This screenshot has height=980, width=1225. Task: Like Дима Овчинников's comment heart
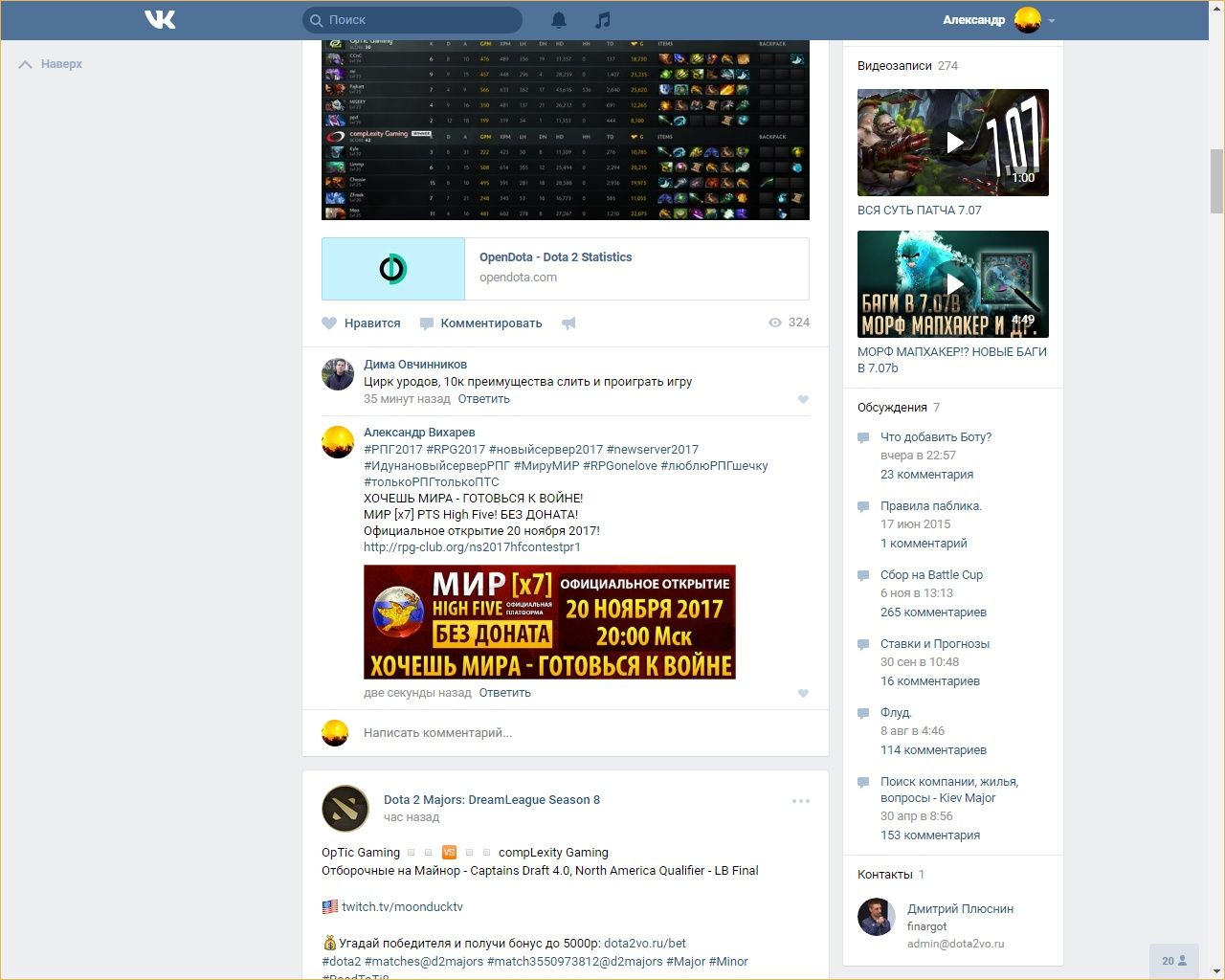[x=803, y=400]
